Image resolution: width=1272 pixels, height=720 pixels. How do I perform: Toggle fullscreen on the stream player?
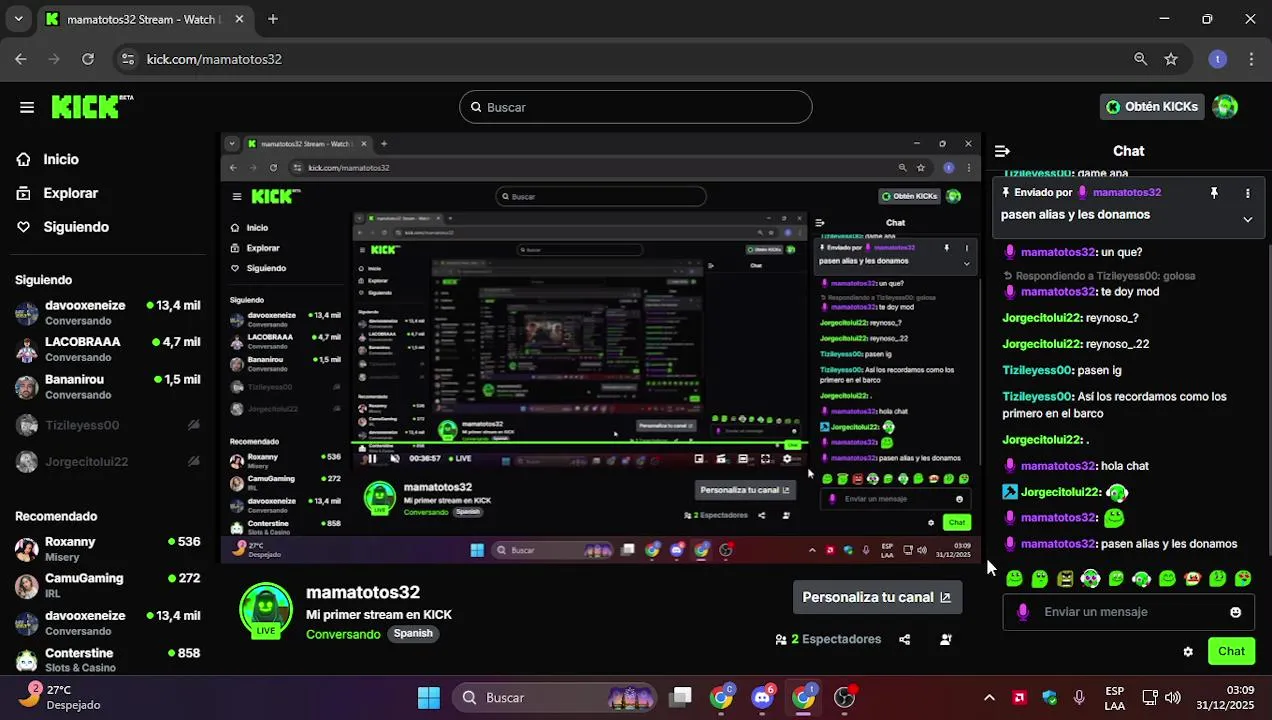[x=765, y=459]
